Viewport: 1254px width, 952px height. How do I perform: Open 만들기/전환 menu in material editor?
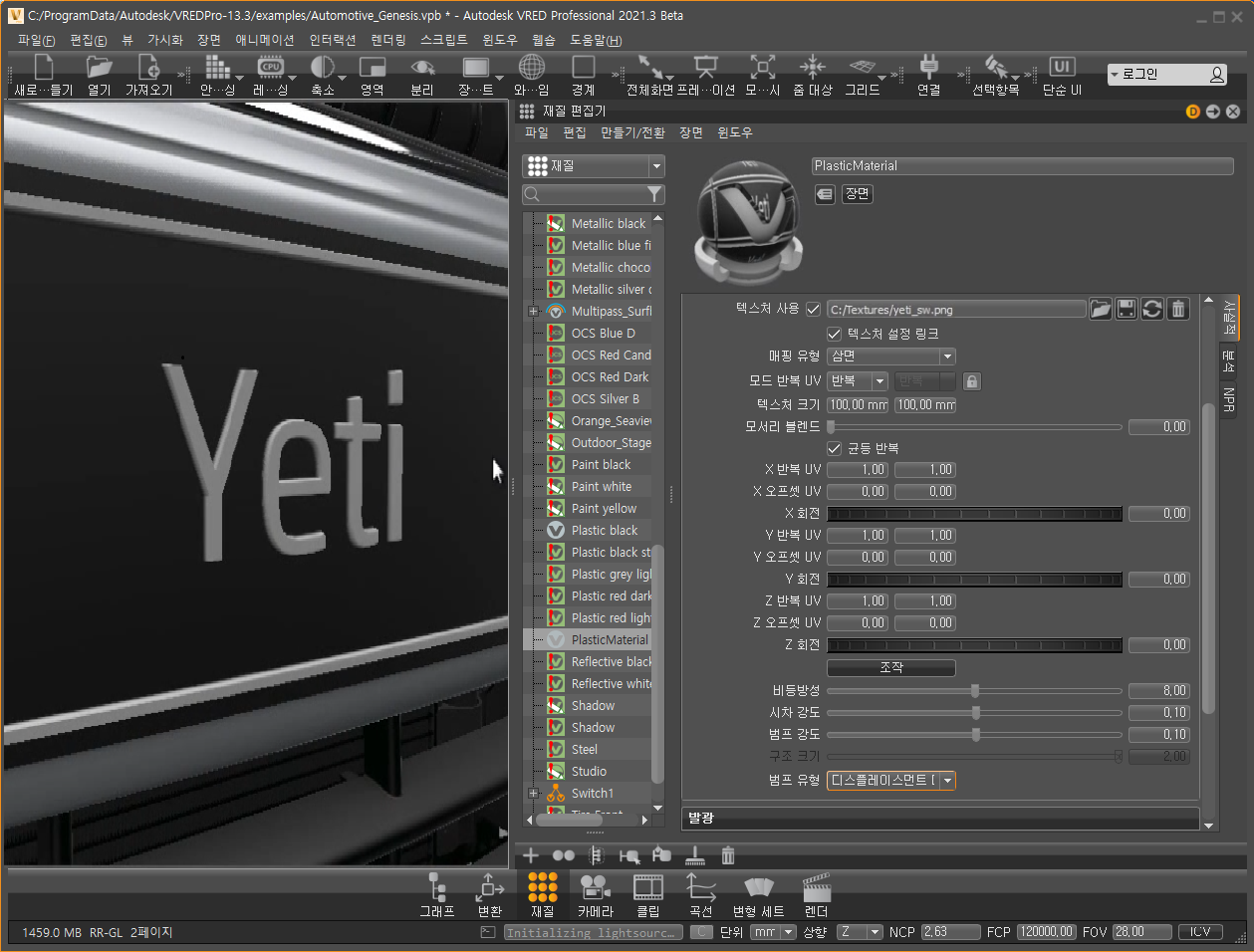[633, 132]
